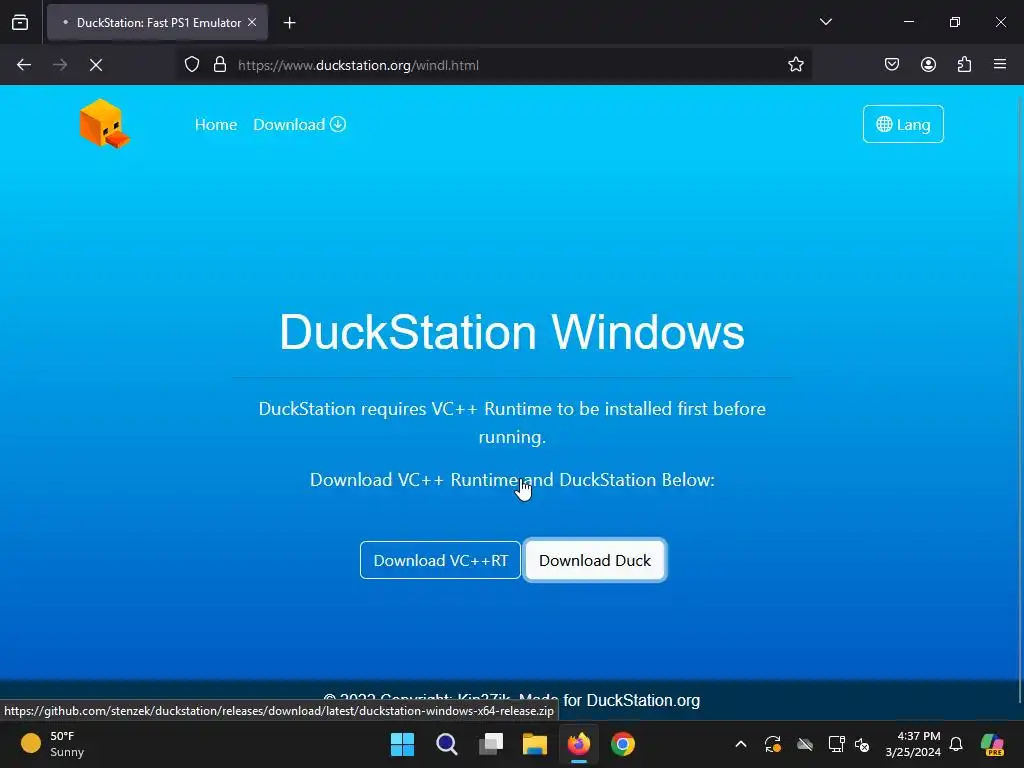The height and width of the screenshot is (768, 1024).
Task: Click the sync update tray icon
Action: pos(773,744)
